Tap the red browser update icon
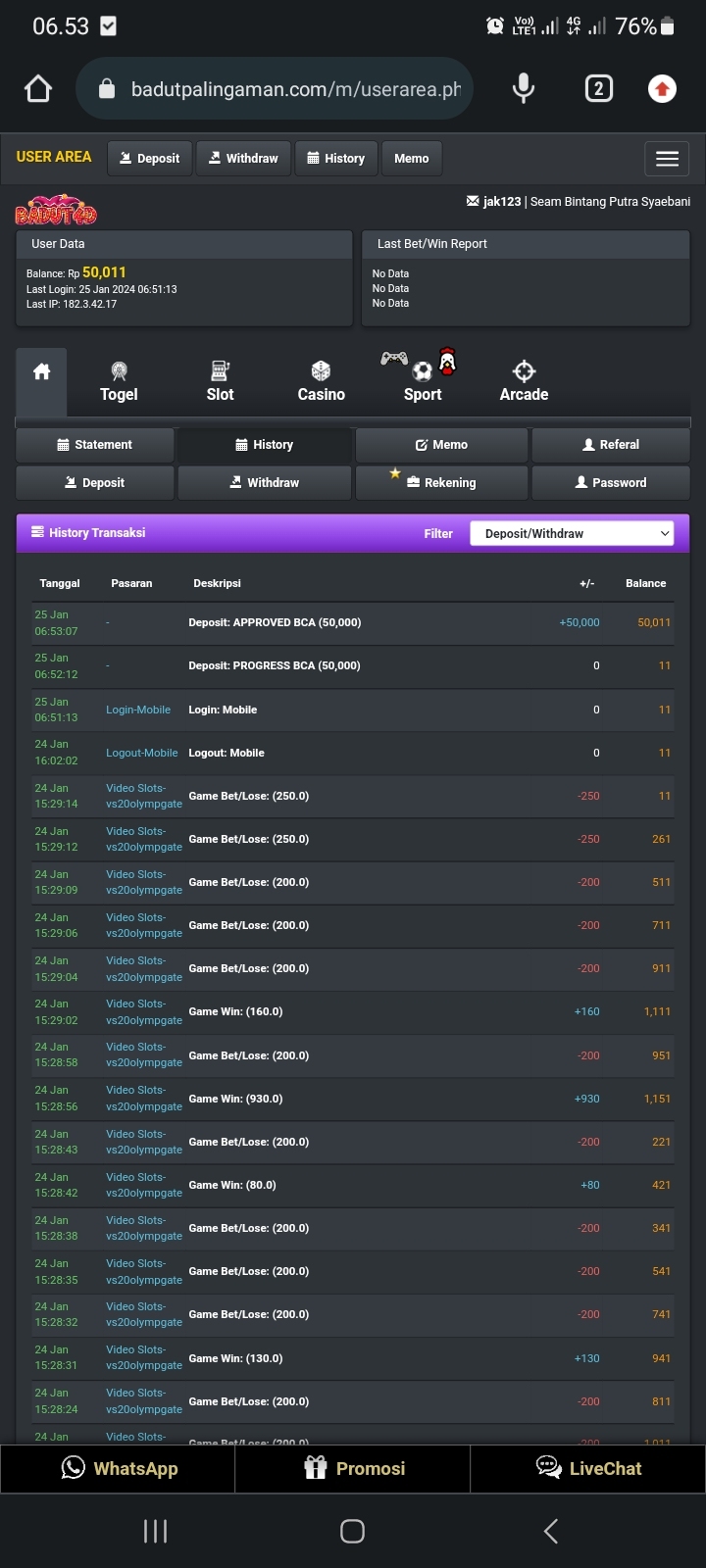Image resolution: width=706 pixels, height=1568 pixels. [662, 89]
